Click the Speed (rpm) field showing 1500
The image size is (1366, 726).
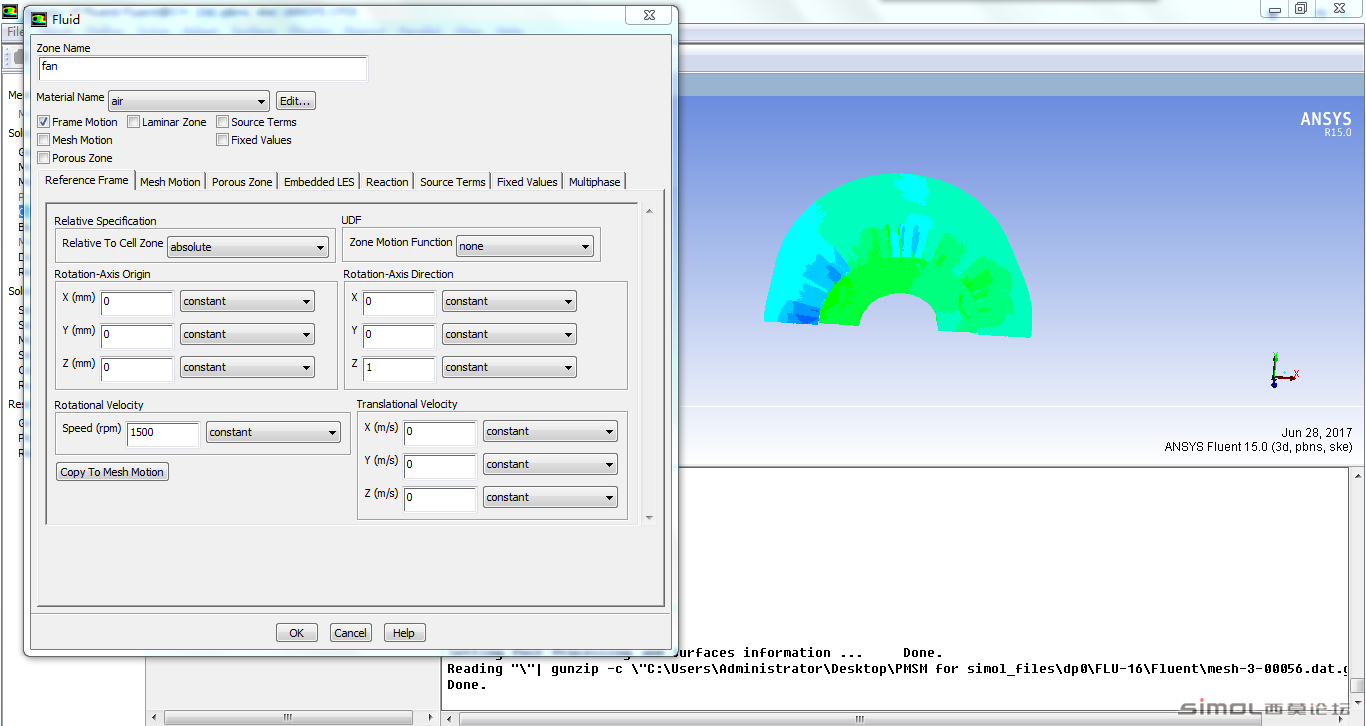click(x=163, y=434)
